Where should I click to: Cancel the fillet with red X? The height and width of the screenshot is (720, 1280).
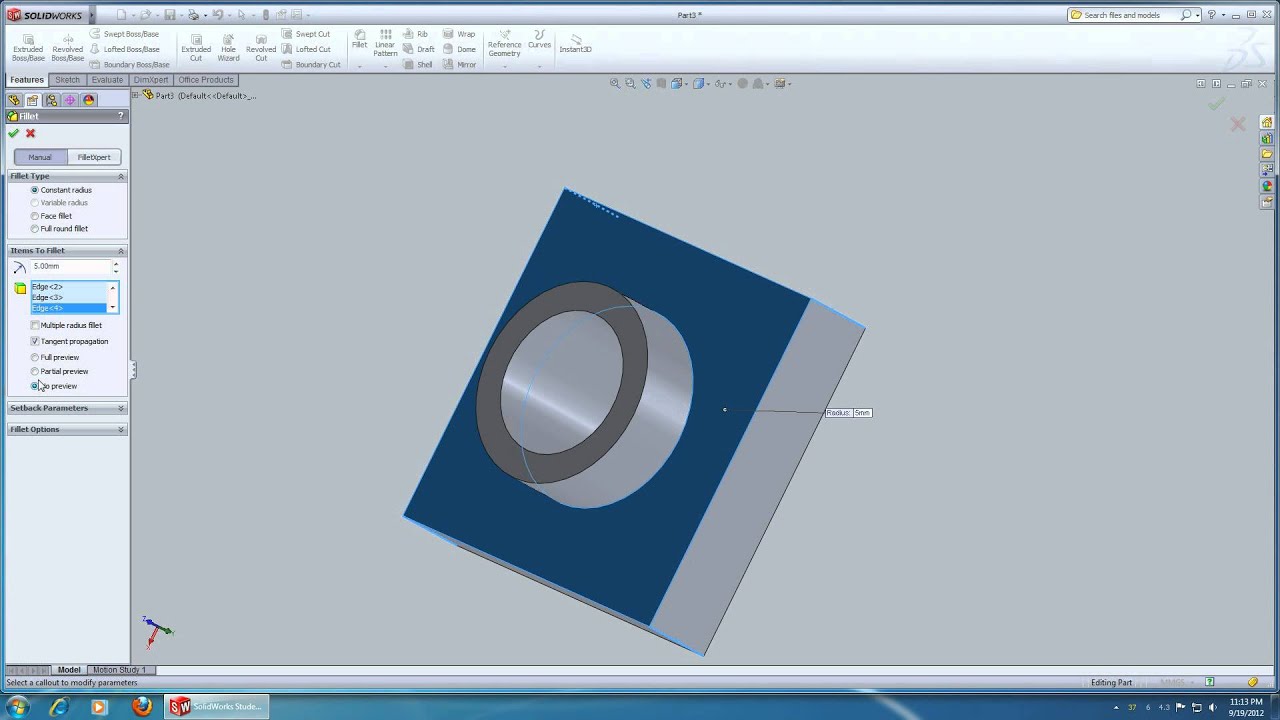tap(30, 133)
